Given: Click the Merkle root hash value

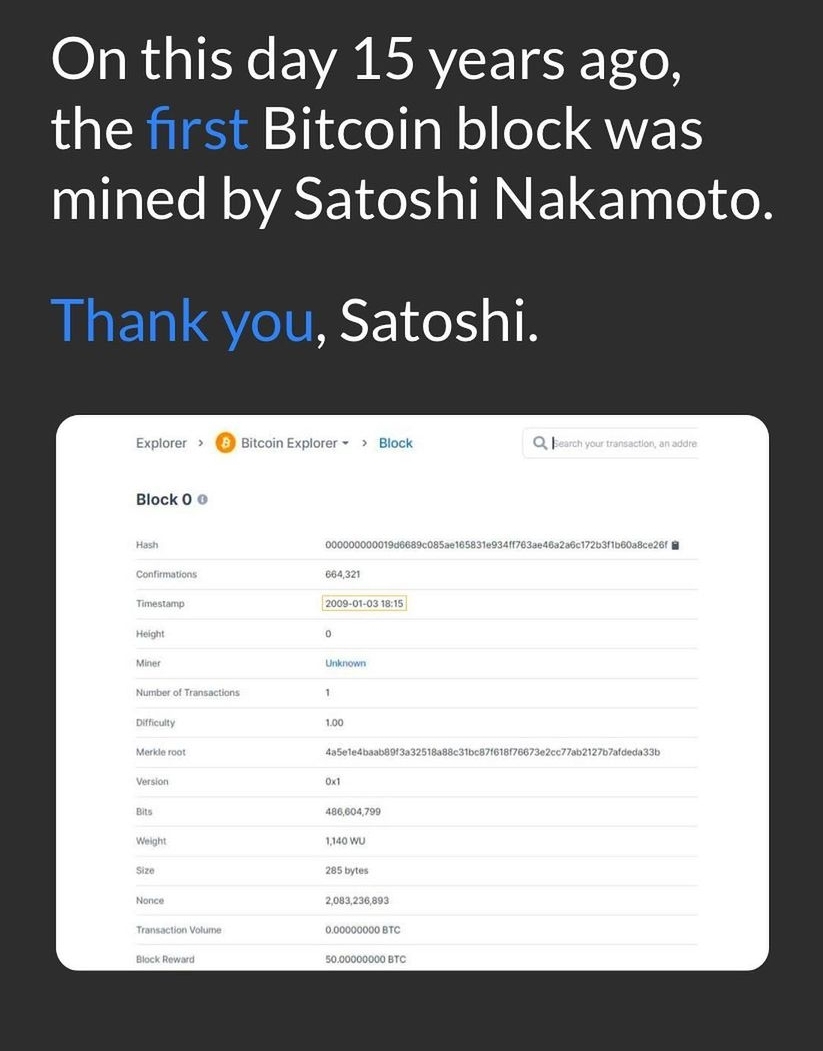Looking at the screenshot, I should pos(492,752).
